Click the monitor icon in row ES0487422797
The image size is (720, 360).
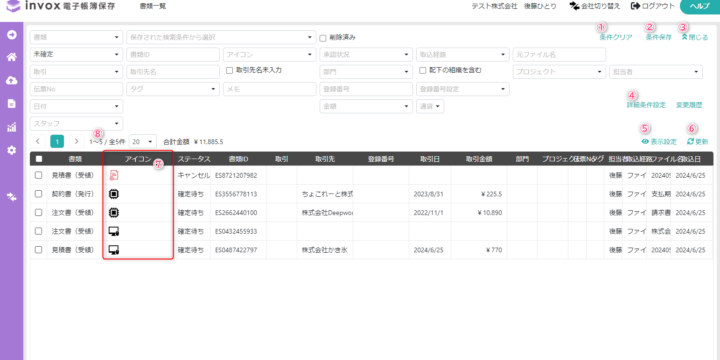[114, 250]
